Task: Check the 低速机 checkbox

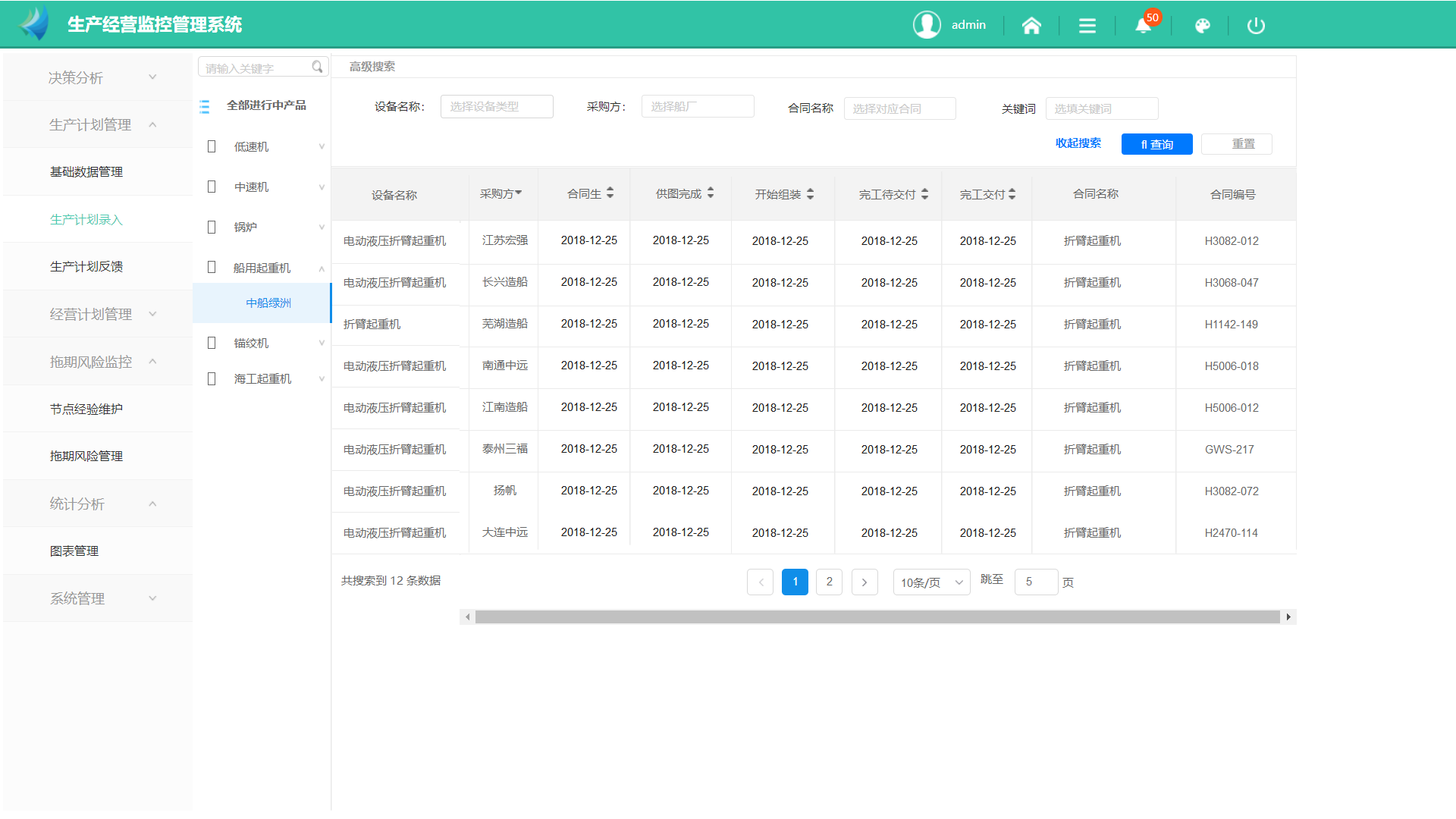Action: pos(212,146)
